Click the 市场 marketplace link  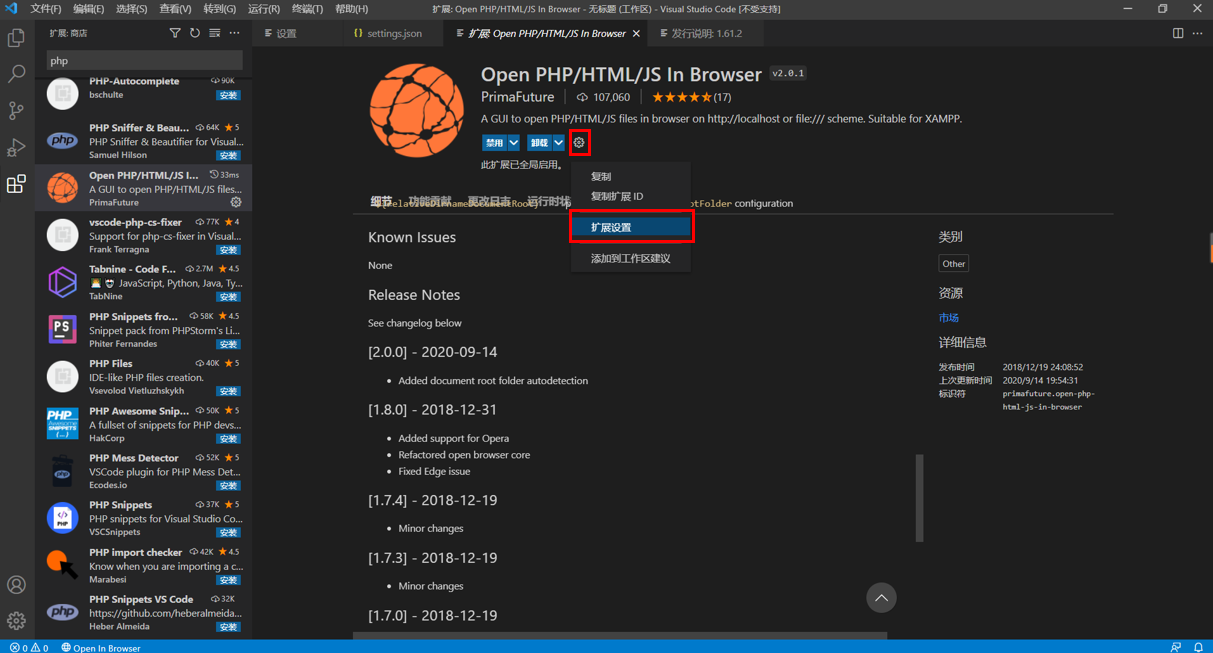948,317
